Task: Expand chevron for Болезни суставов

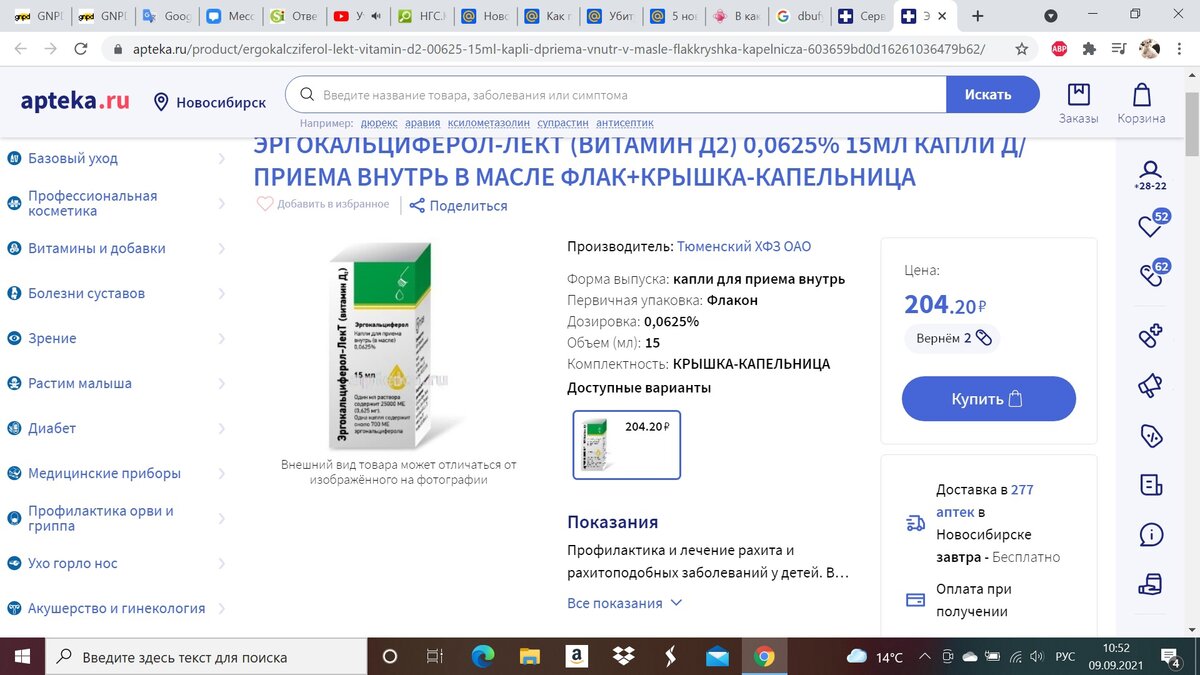Action: coord(221,293)
